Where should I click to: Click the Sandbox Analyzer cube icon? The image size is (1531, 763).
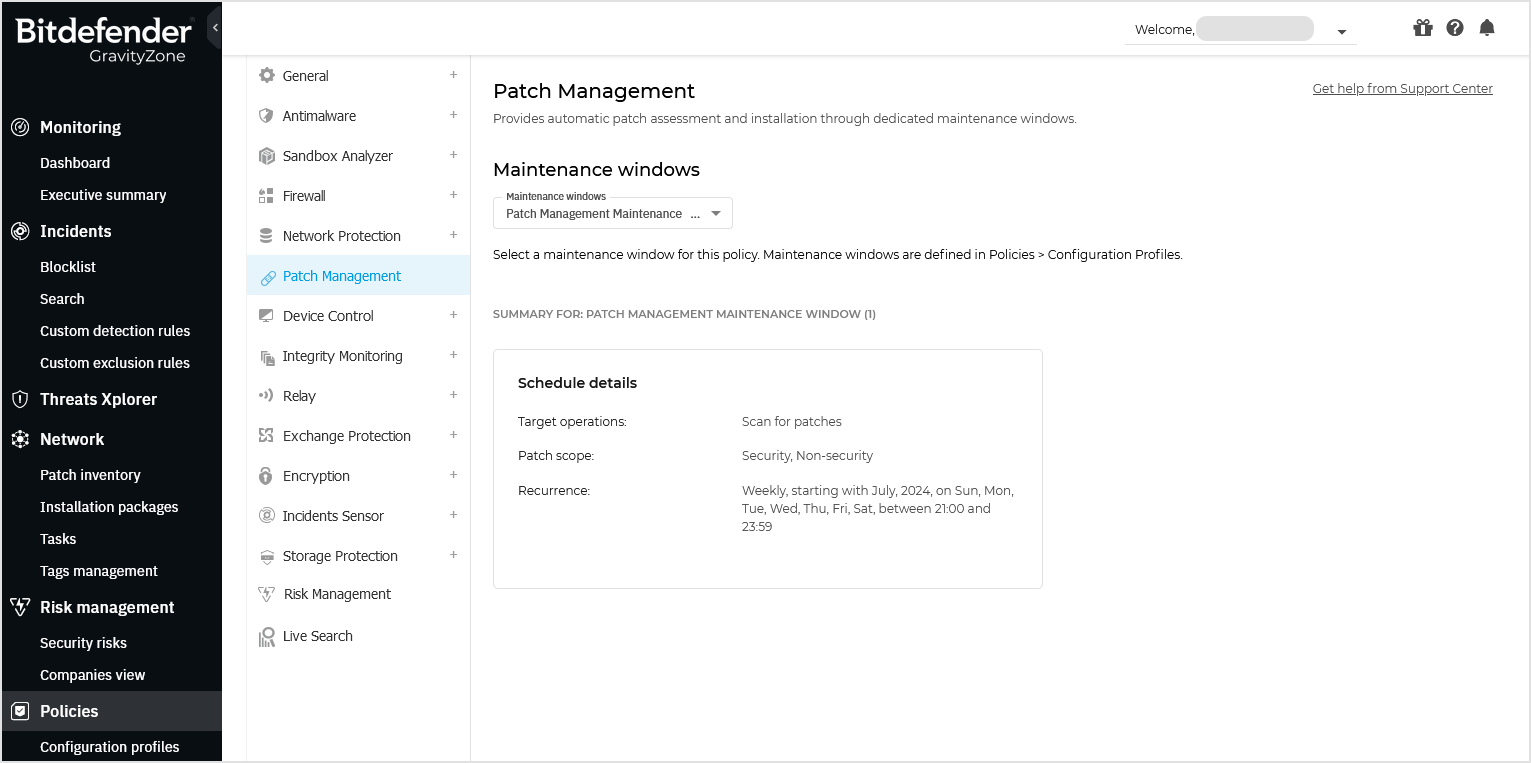point(266,155)
